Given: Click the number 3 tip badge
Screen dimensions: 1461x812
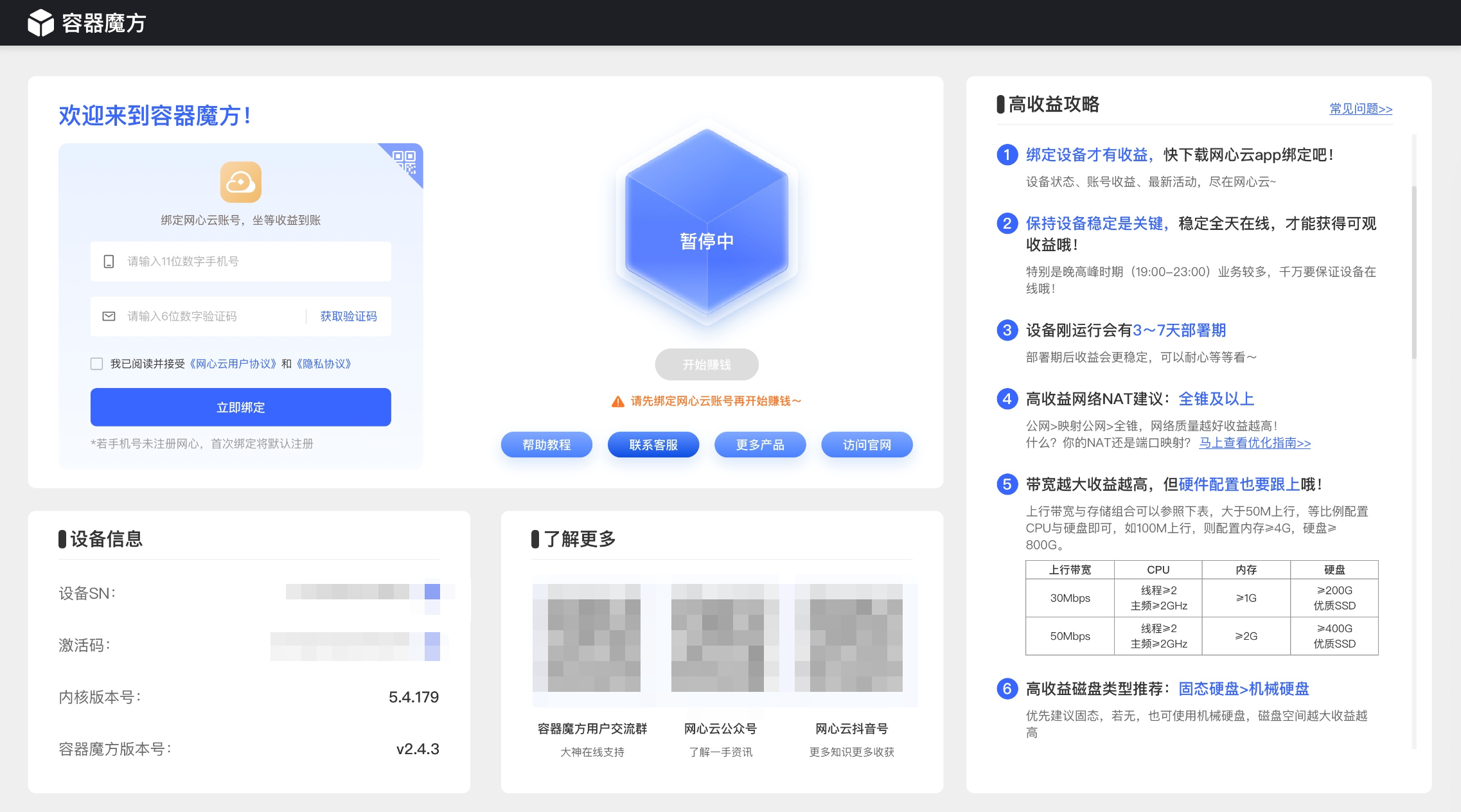Looking at the screenshot, I should pyautogui.click(x=1007, y=330).
